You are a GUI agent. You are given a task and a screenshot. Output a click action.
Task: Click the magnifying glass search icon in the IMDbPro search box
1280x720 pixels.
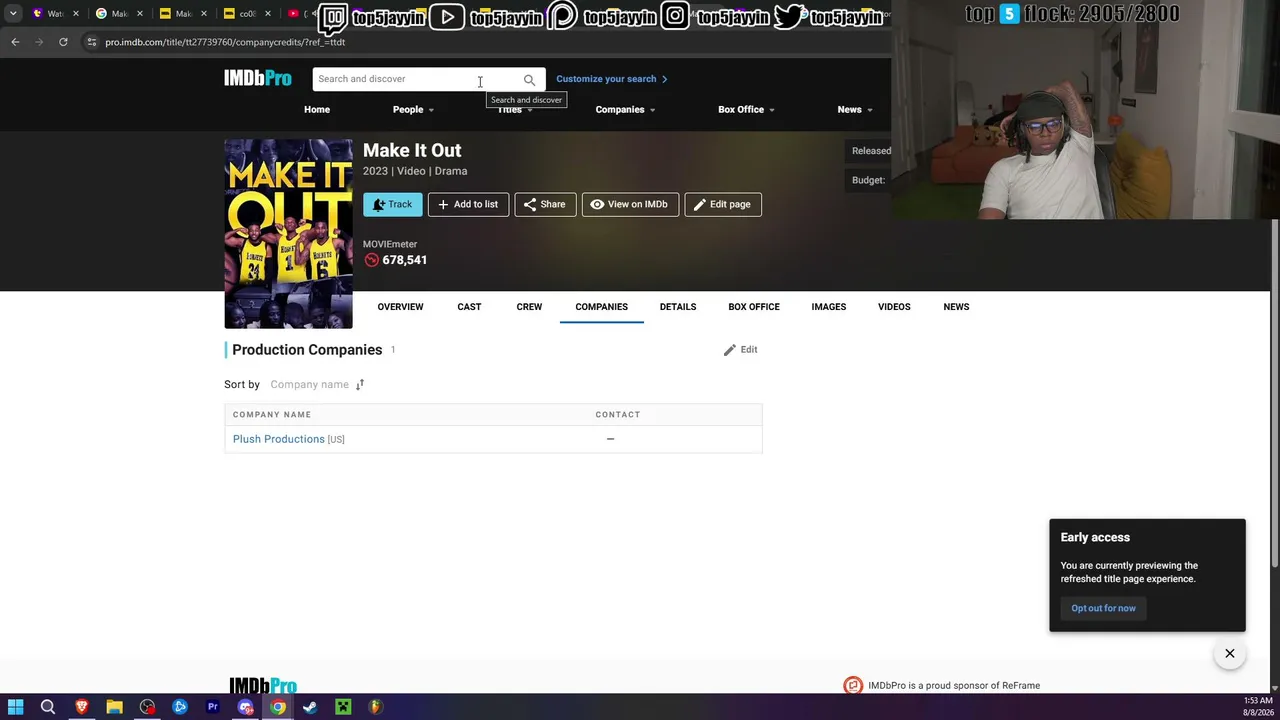point(529,80)
